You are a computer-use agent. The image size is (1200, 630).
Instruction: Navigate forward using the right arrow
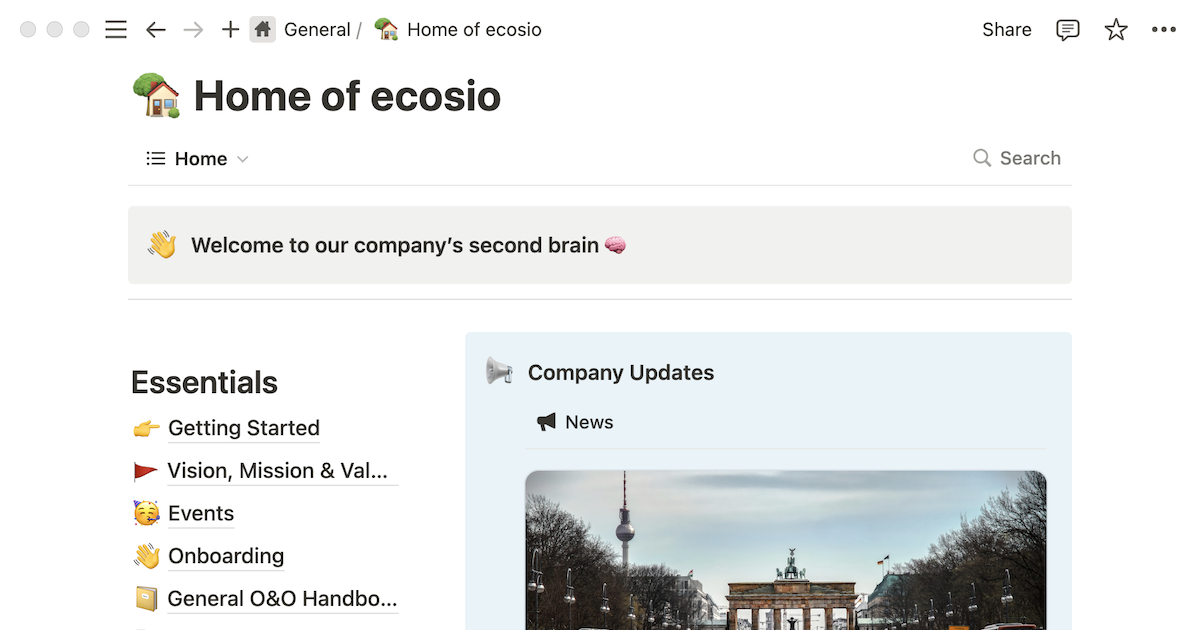point(193,29)
